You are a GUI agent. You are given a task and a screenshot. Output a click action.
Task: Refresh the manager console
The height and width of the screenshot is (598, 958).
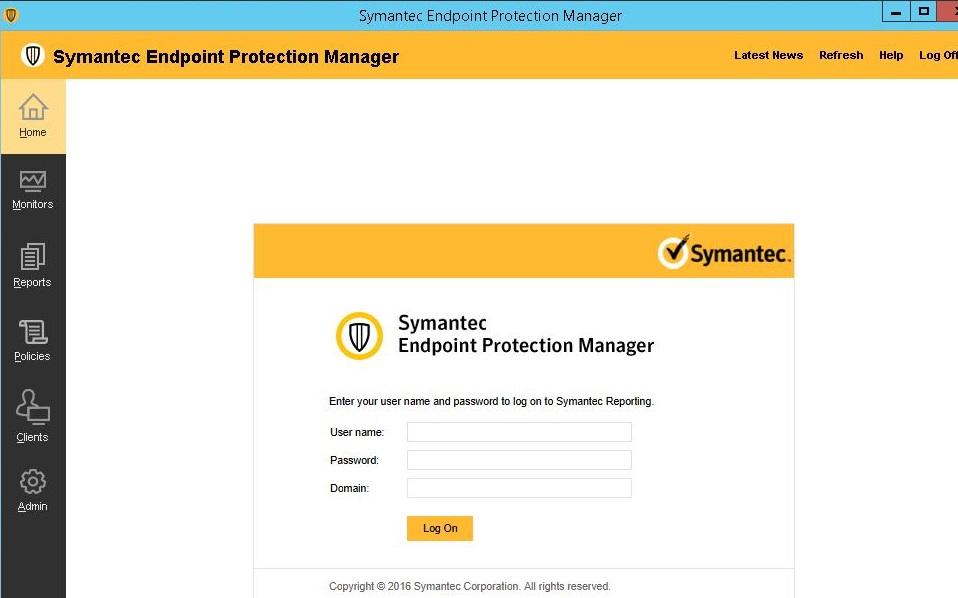(x=841, y=55)
